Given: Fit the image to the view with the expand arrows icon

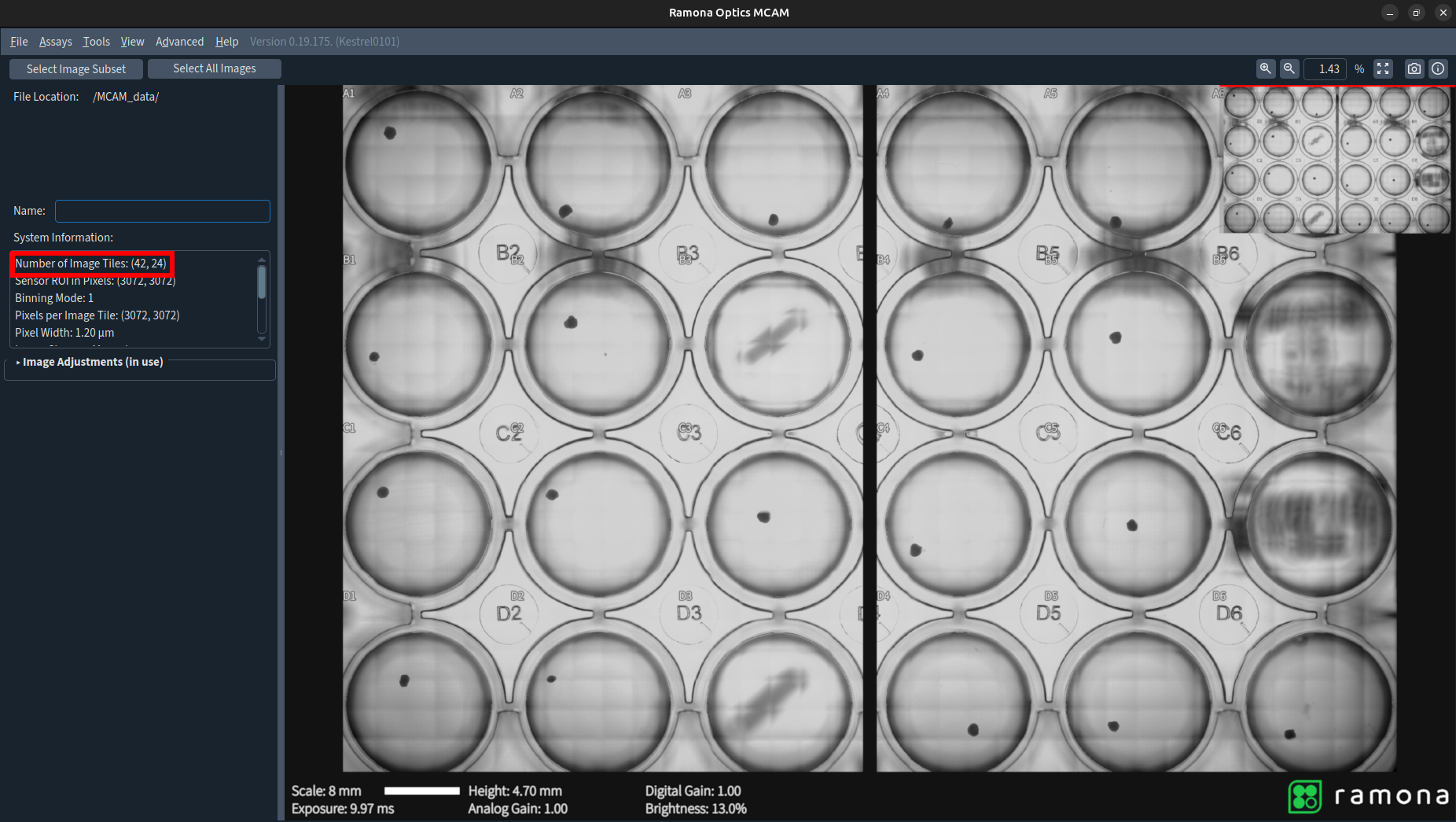Looking at the screenshot, I should tap(1383, 68).
